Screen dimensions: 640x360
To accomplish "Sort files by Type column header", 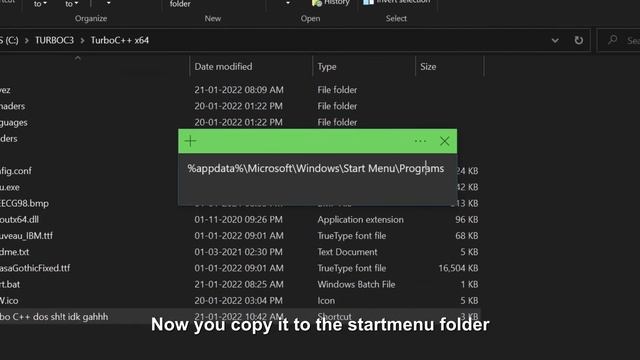I will point(327,67).
